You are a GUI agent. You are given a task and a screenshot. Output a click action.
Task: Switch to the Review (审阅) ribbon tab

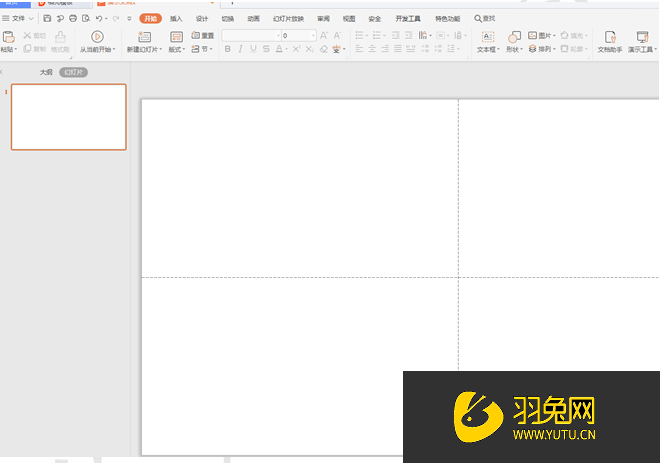tap(323, 19)
